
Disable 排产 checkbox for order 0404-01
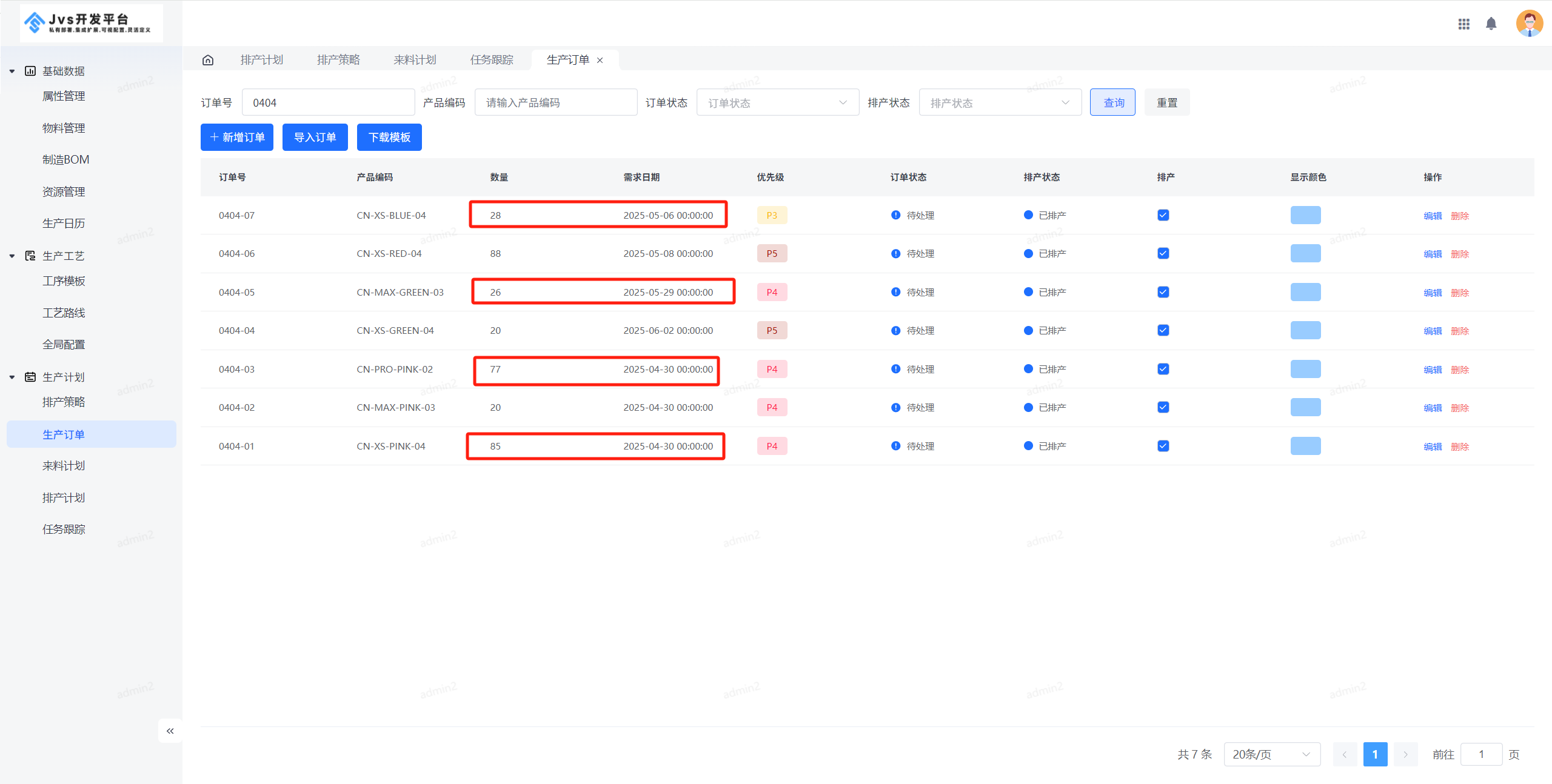[1163, 446]
